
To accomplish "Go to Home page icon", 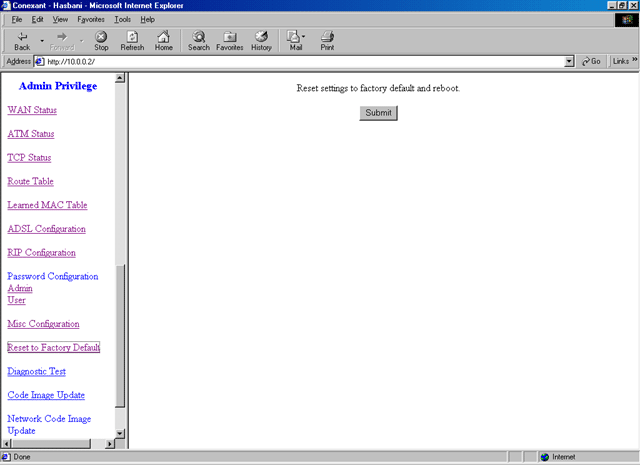I will pos(164,37).
